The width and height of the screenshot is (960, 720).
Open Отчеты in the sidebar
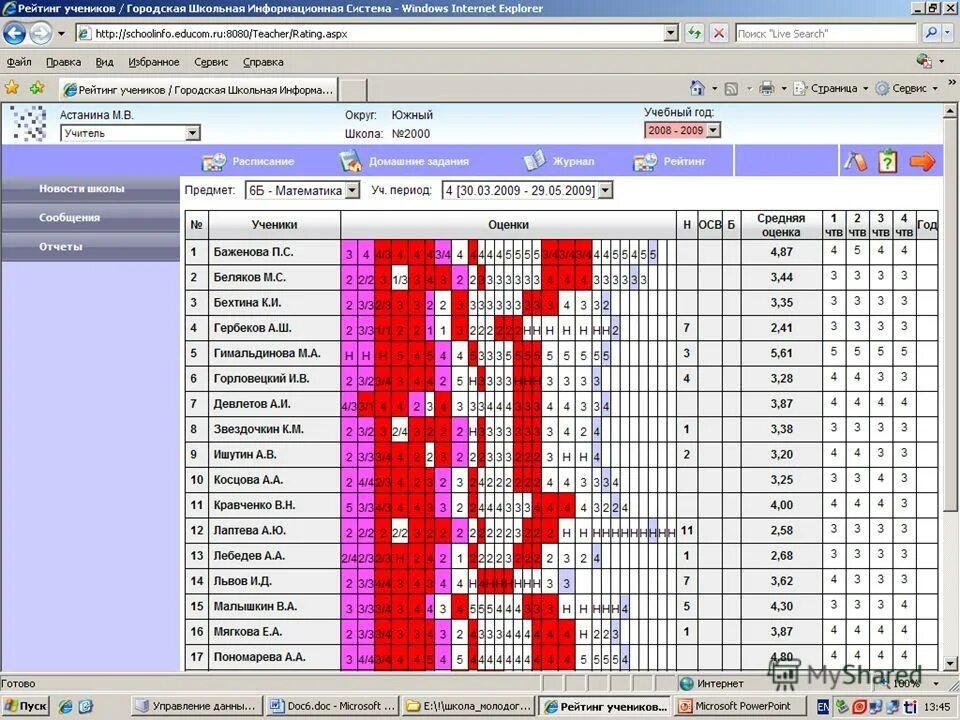(x=89, y=247)
